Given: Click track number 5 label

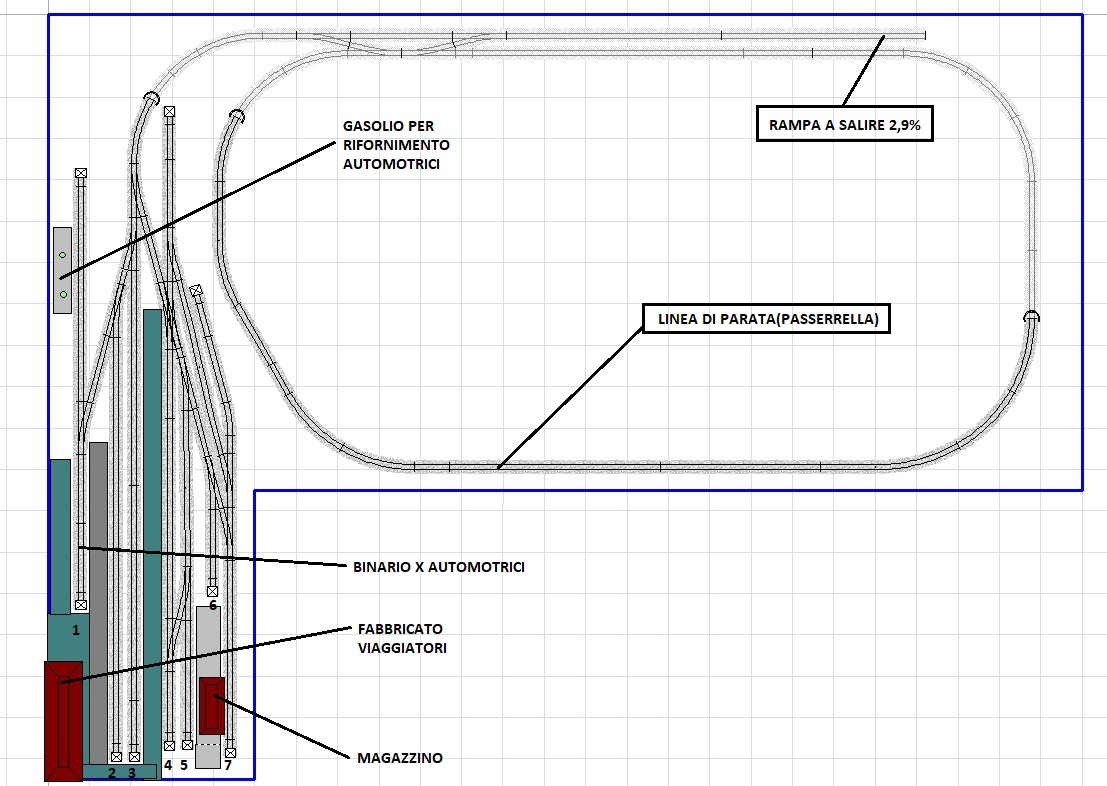Looking at the screenshot, I should coord(184,765).
